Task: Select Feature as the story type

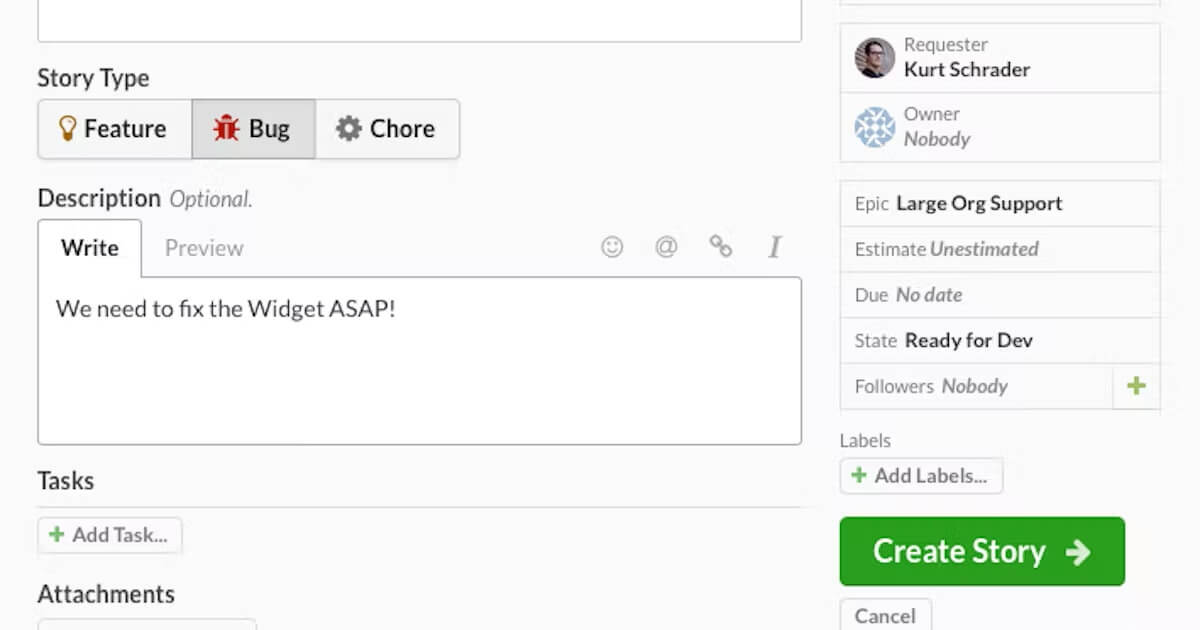Action: pos(114,128)
